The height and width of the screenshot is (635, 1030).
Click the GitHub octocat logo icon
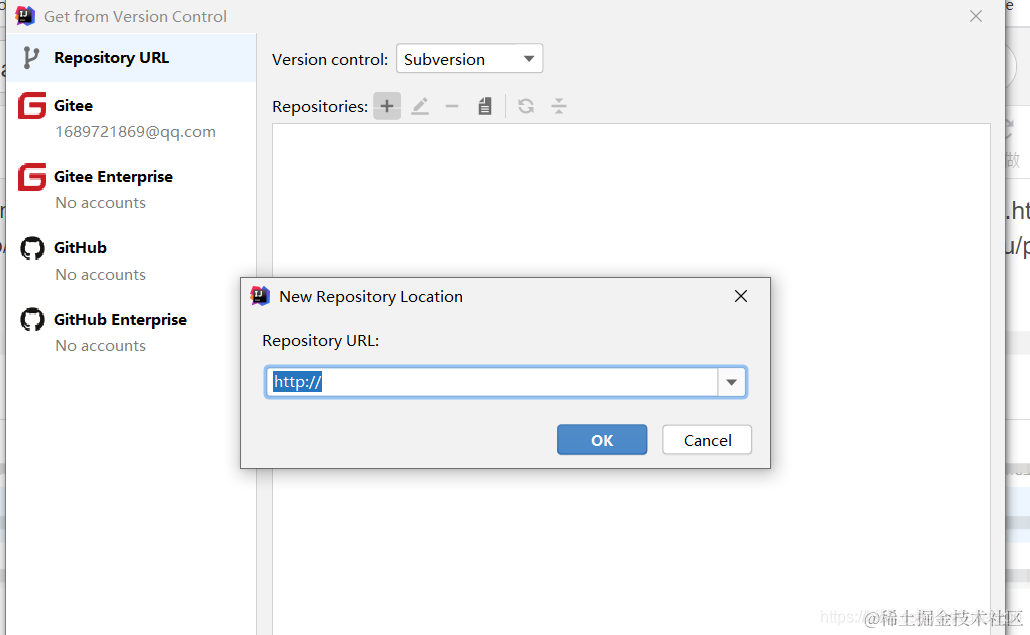click(x=32, y=248)
